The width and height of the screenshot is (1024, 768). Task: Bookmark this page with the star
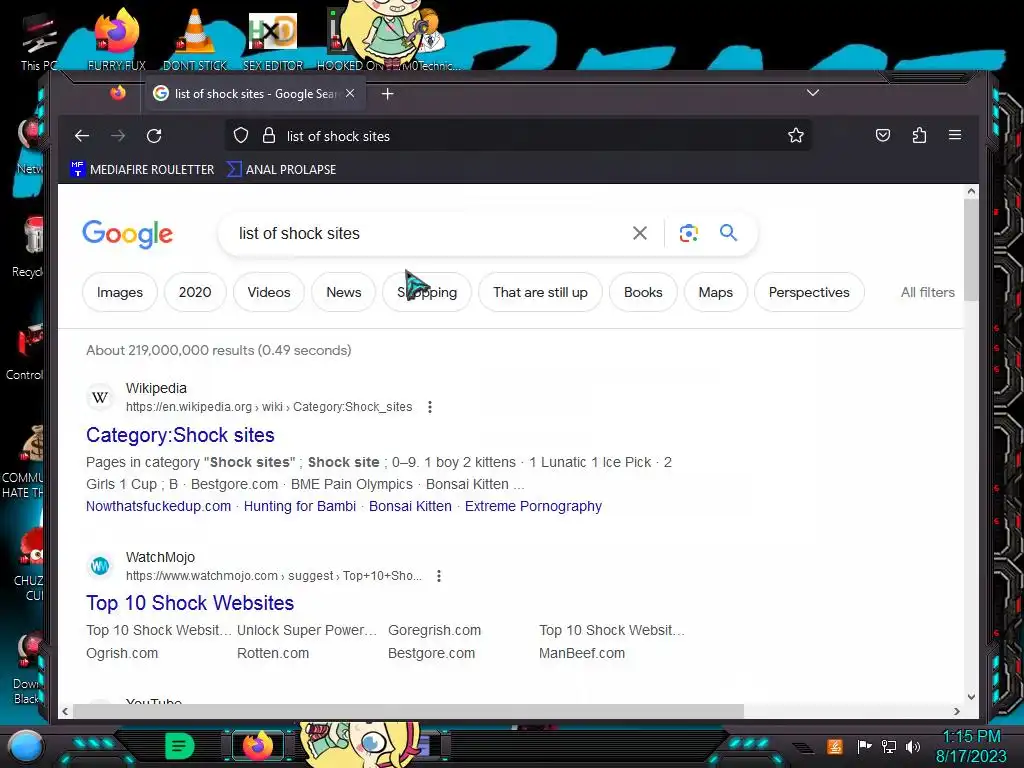tap(795, 136)
